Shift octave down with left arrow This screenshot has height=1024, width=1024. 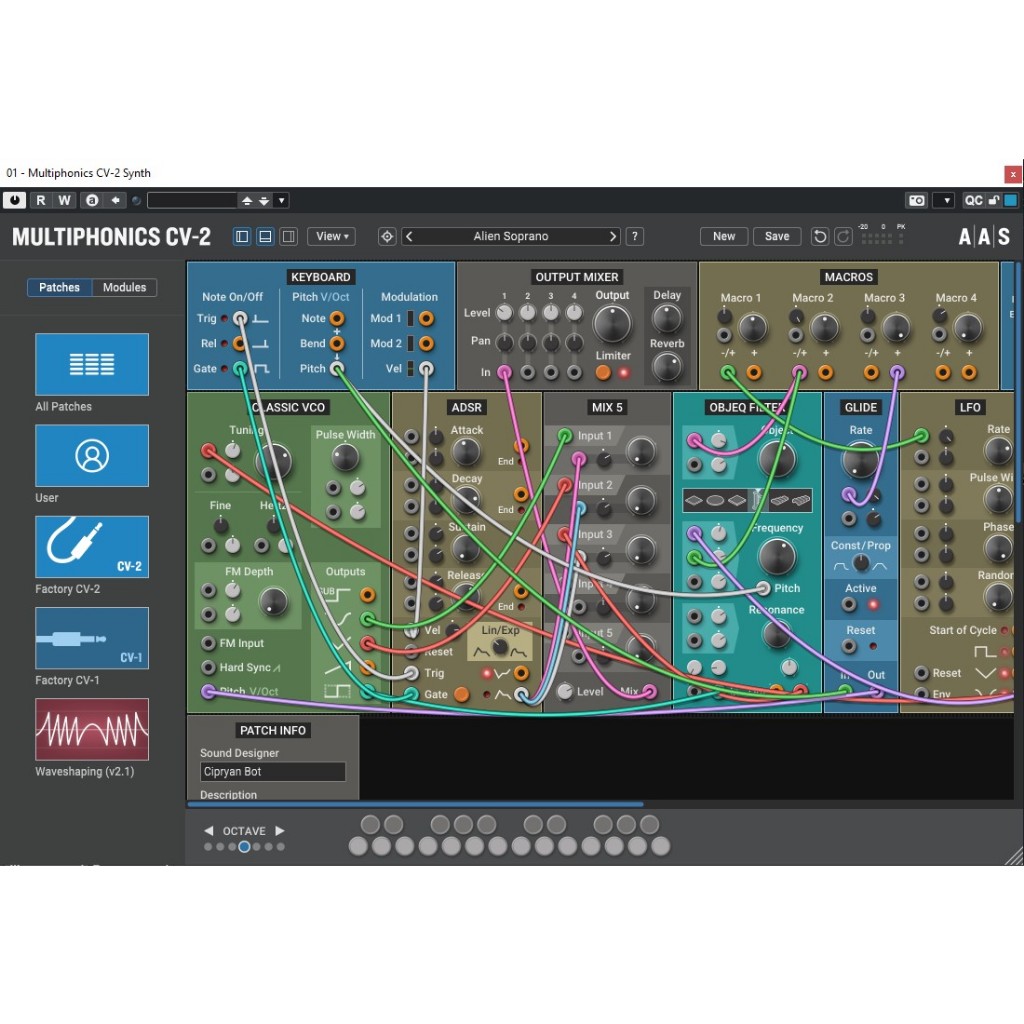tap(209, 831)
